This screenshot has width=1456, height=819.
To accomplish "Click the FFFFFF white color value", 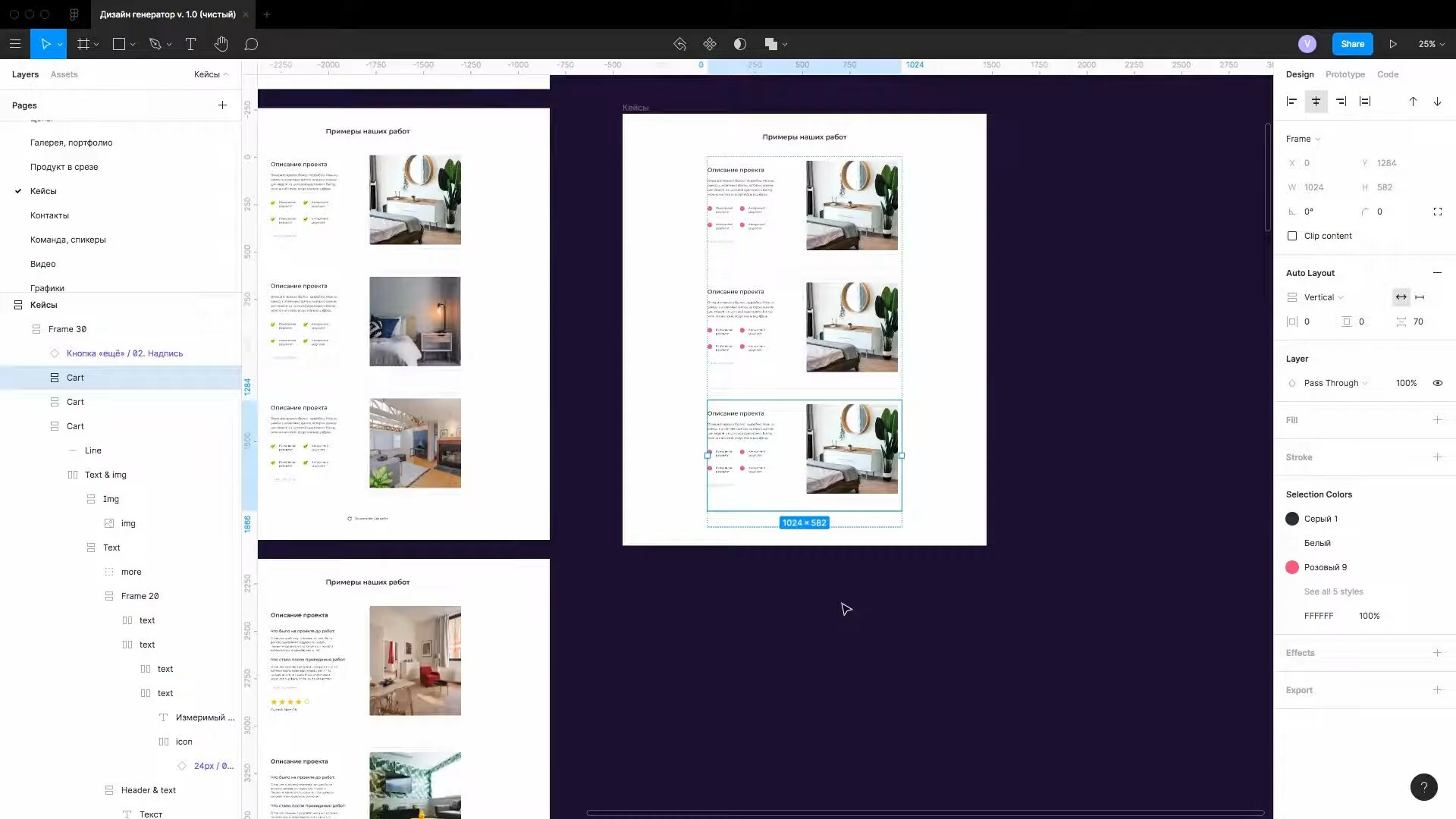I will [x=1319, y=616].
